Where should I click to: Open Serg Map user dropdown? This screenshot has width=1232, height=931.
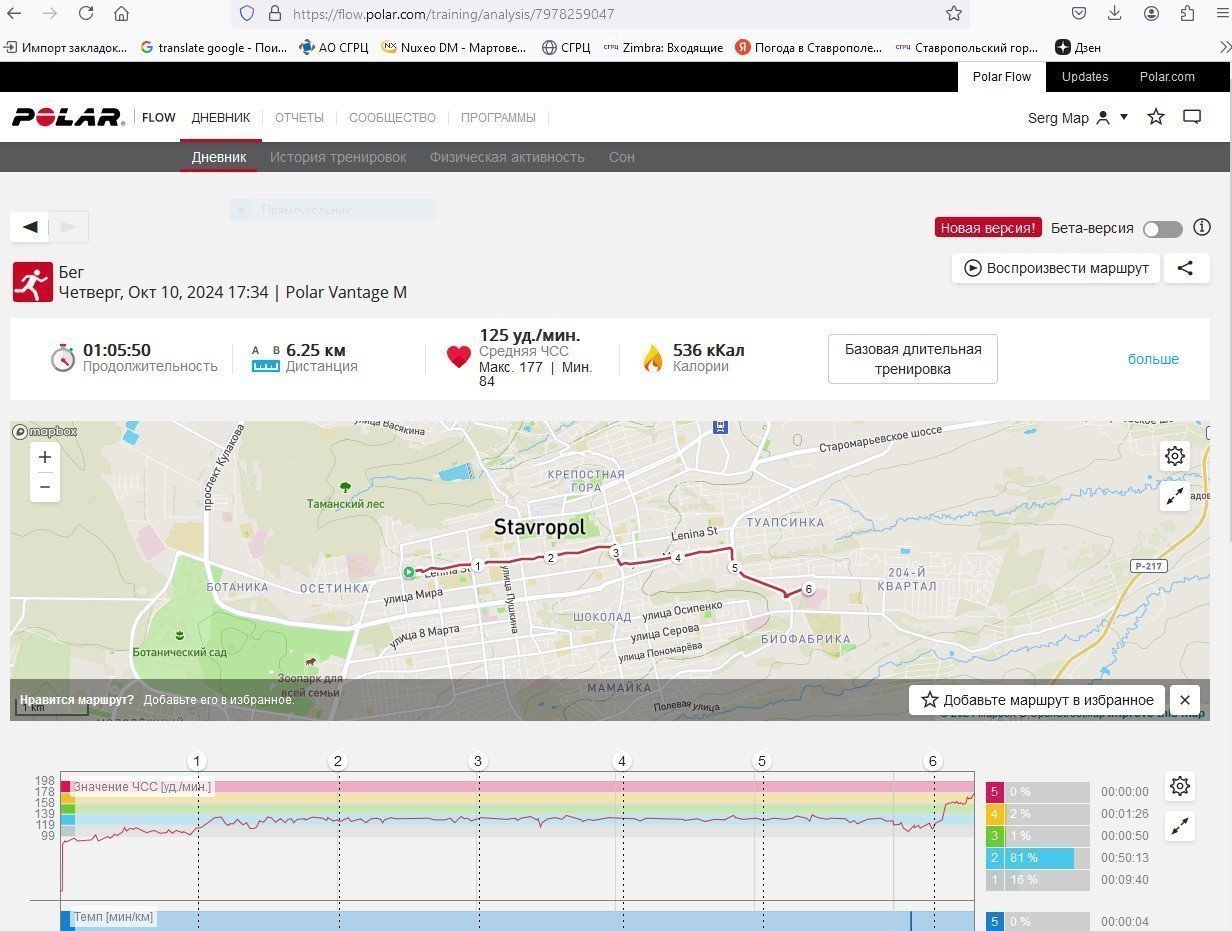(x=1078, y=117)
